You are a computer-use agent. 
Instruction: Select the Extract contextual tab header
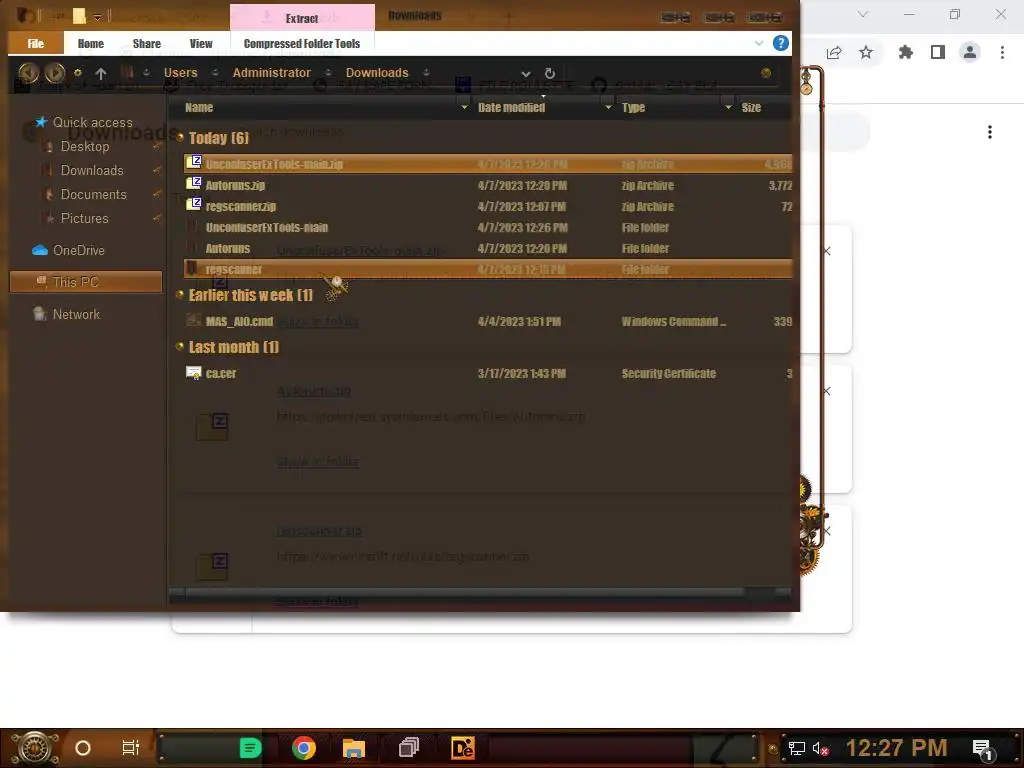tap(302, 18)
